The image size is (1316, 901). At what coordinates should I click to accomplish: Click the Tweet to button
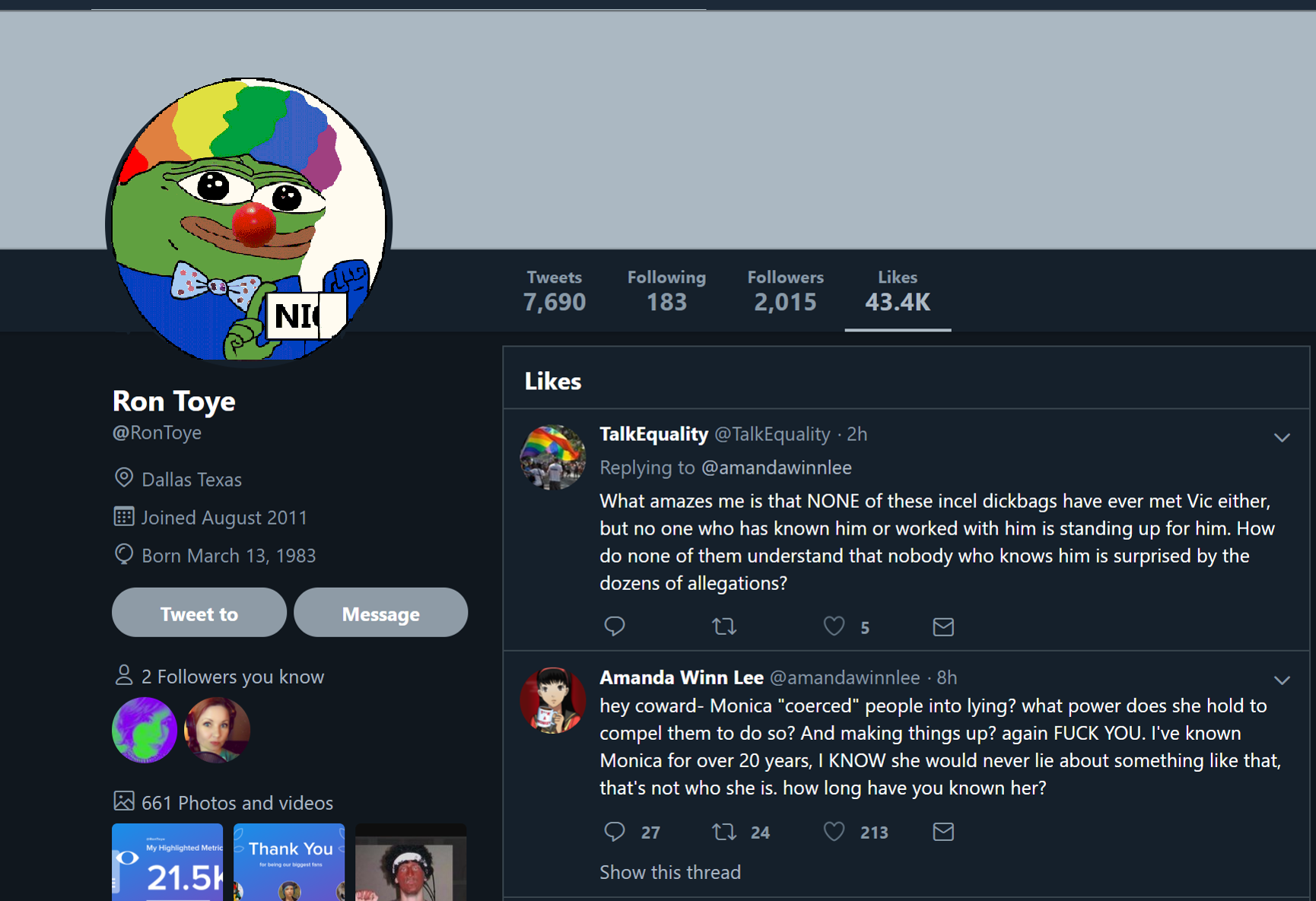(x=199, y=613)
